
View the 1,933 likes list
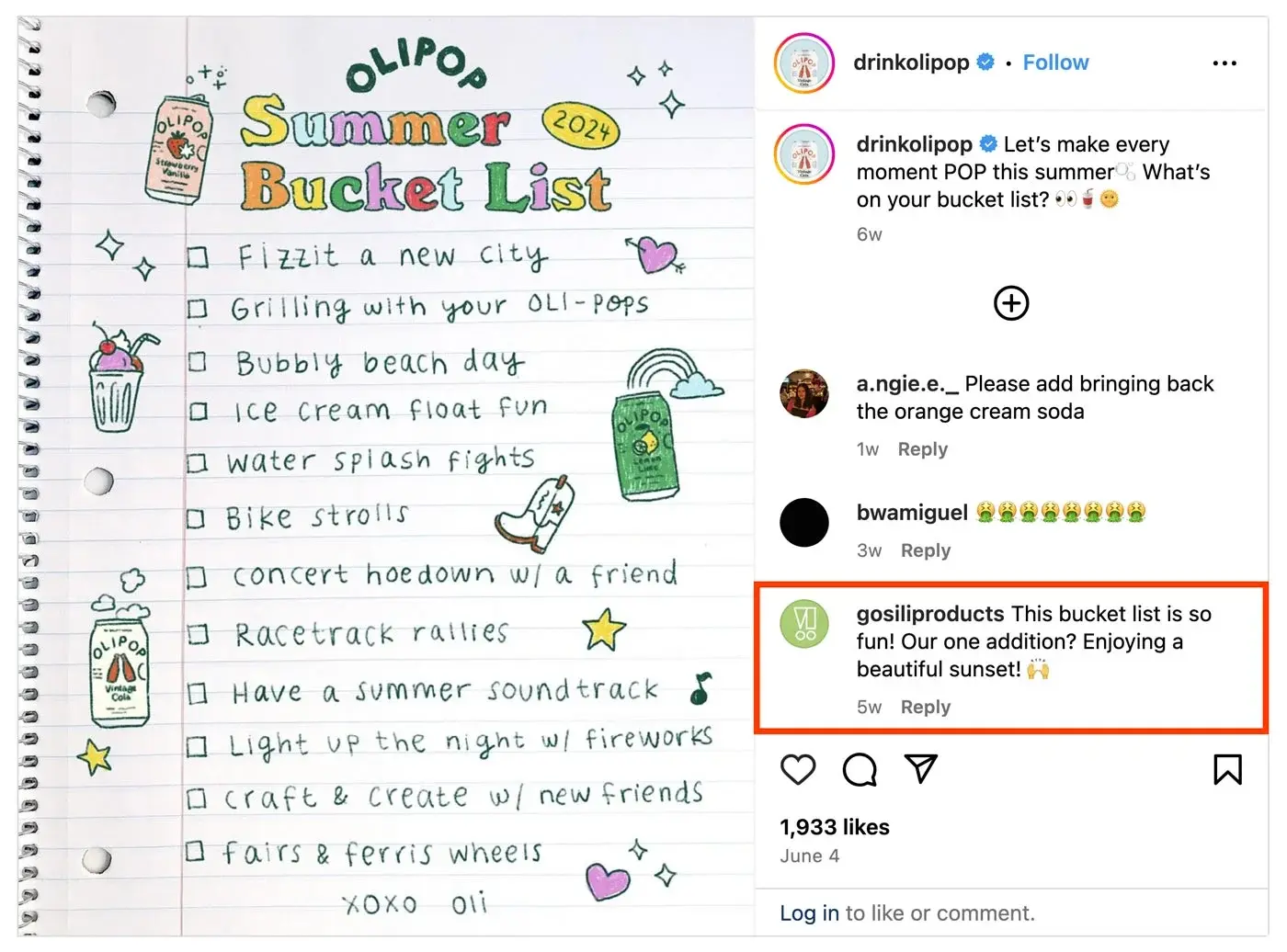[835, 827]
